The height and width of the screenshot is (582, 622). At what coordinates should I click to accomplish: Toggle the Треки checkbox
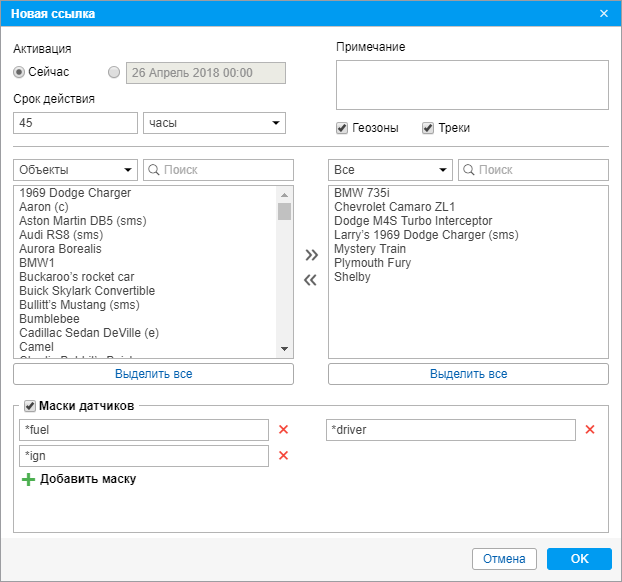(428, 128)
